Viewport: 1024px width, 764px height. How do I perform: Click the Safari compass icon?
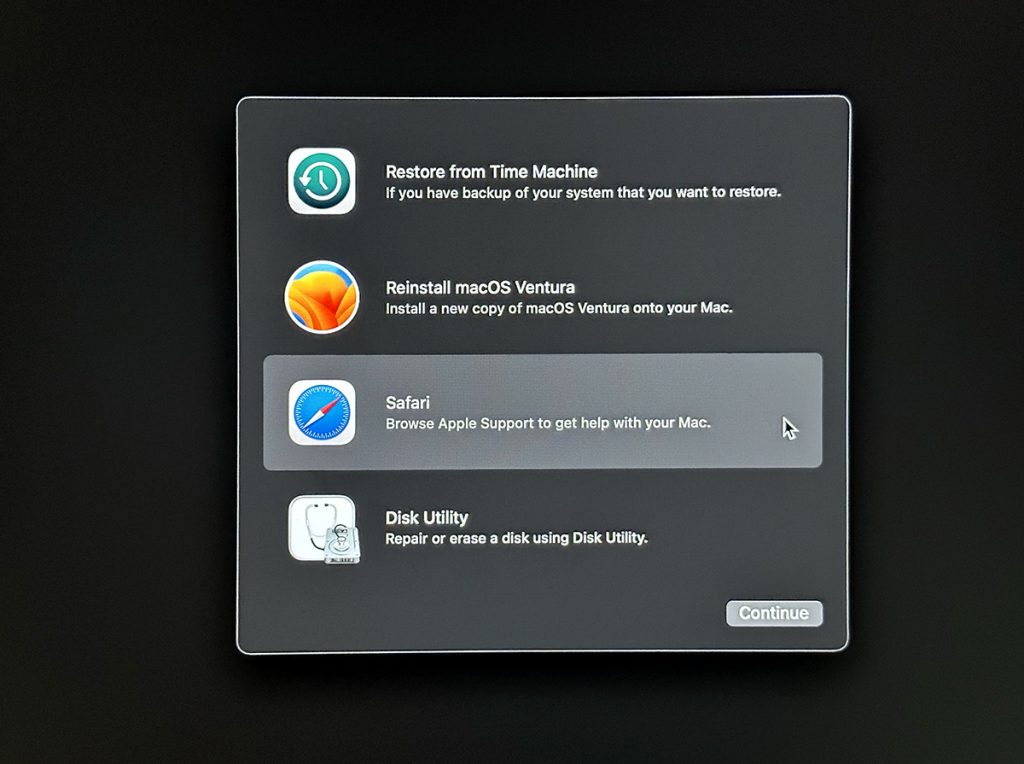click(321, 412)
